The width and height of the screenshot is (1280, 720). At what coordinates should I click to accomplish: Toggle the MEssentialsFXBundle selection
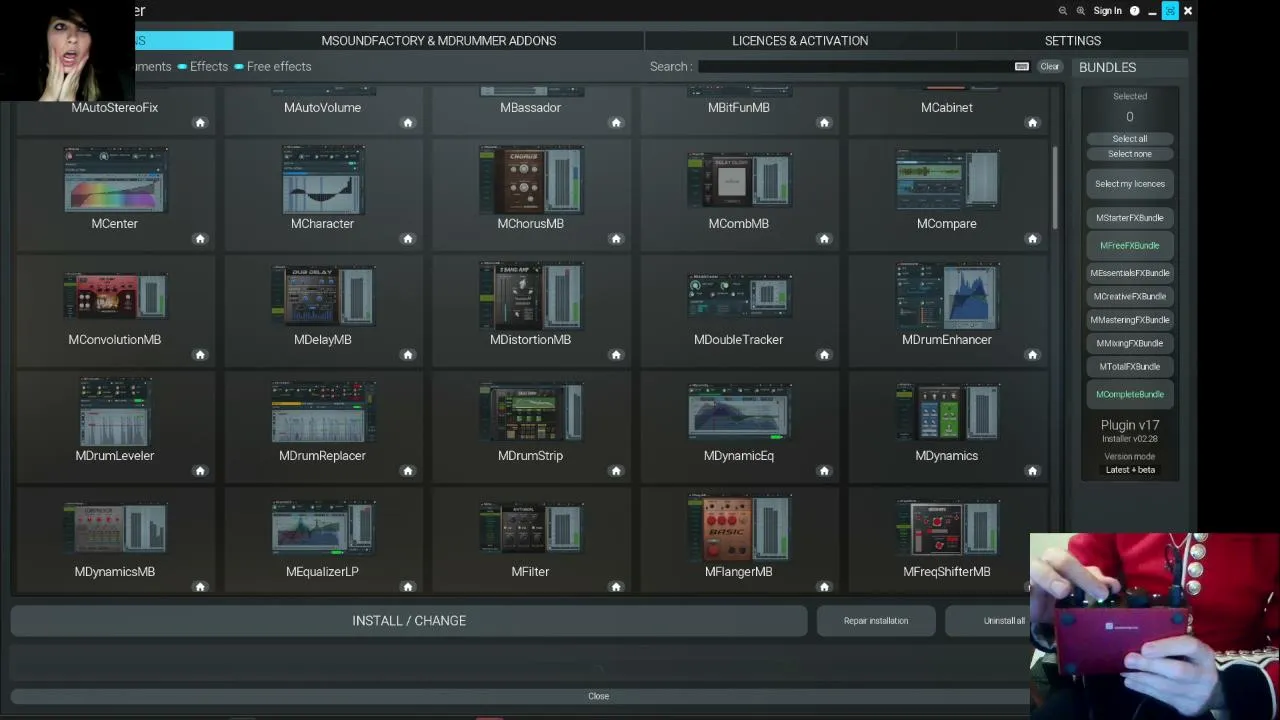1130,273
